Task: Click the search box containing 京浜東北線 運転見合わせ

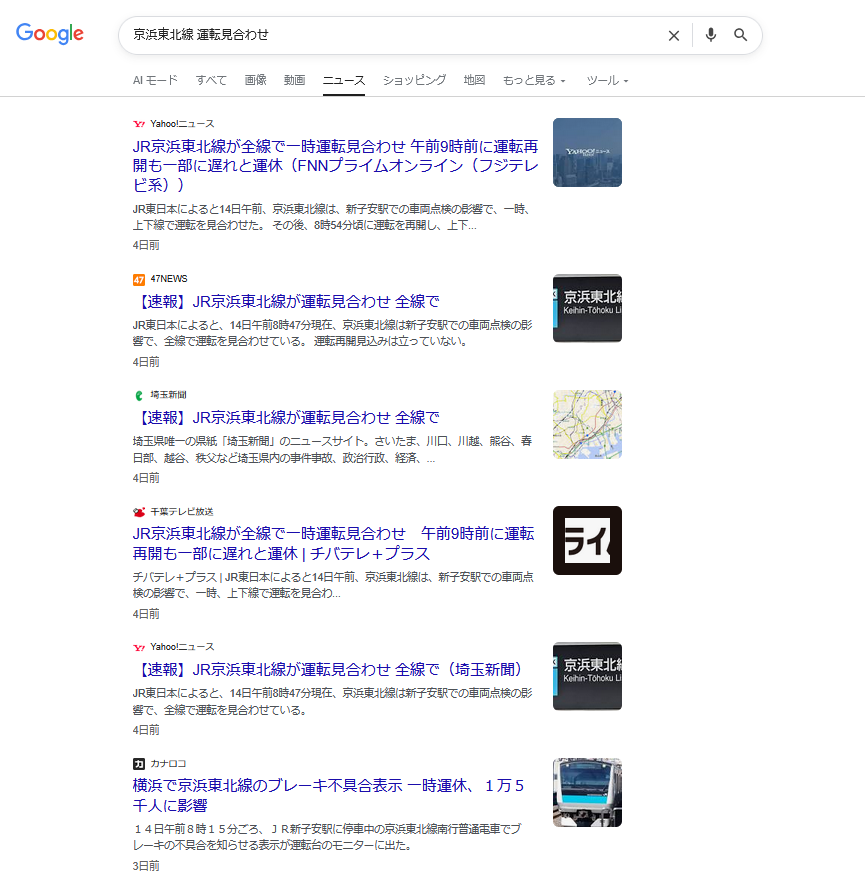Action: (390, 35)
